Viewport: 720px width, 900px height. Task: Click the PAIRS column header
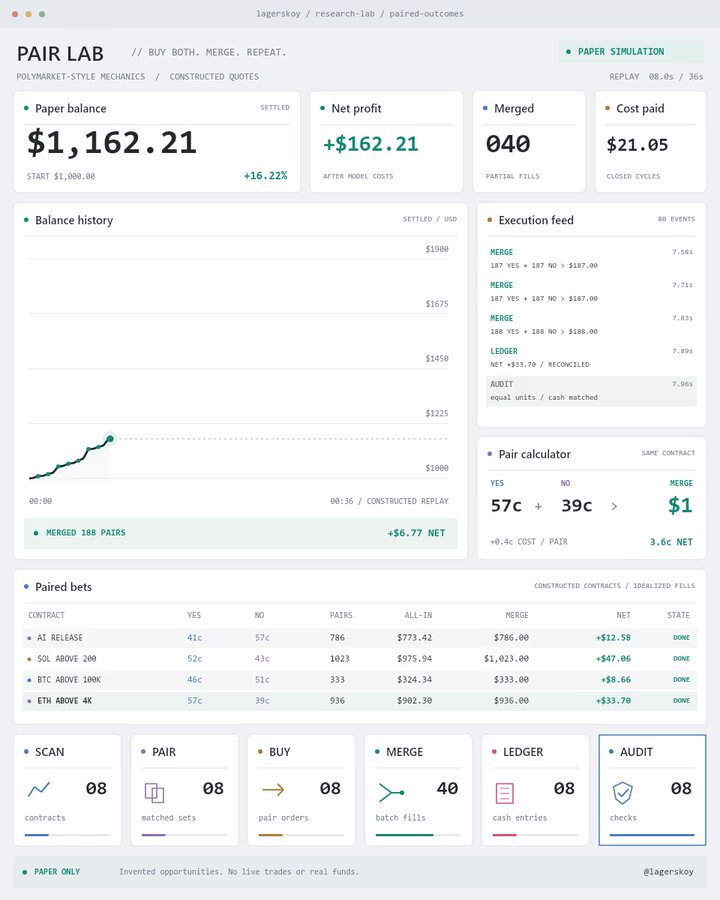pos(341,615)
